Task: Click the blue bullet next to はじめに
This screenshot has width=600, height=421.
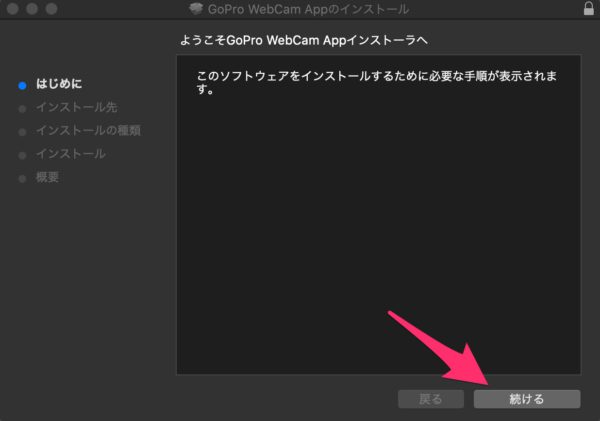Action: [23, 85]
